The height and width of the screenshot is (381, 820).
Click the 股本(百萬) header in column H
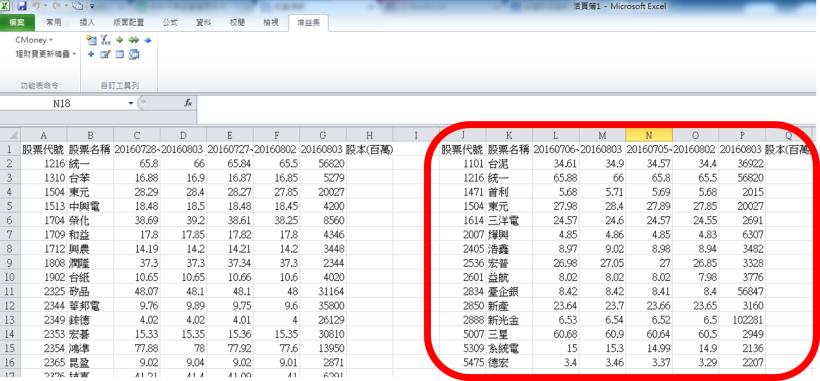pos(369,149)
